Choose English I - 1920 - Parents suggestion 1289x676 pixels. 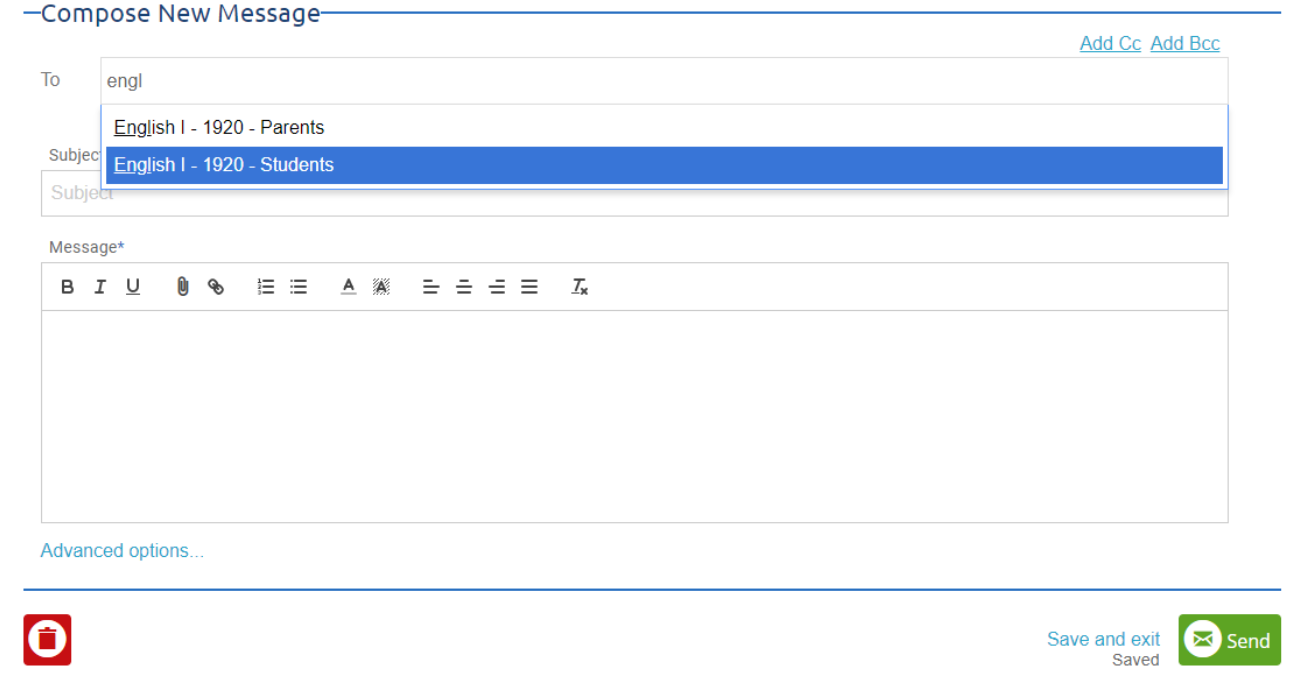(x=664, y=127)
